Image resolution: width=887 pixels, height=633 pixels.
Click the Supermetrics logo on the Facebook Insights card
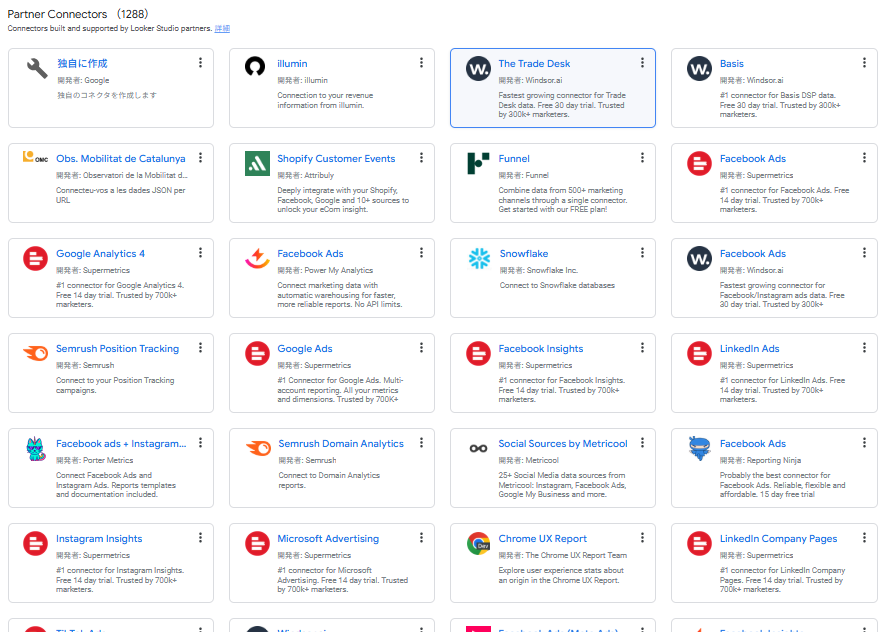[478, 354]
